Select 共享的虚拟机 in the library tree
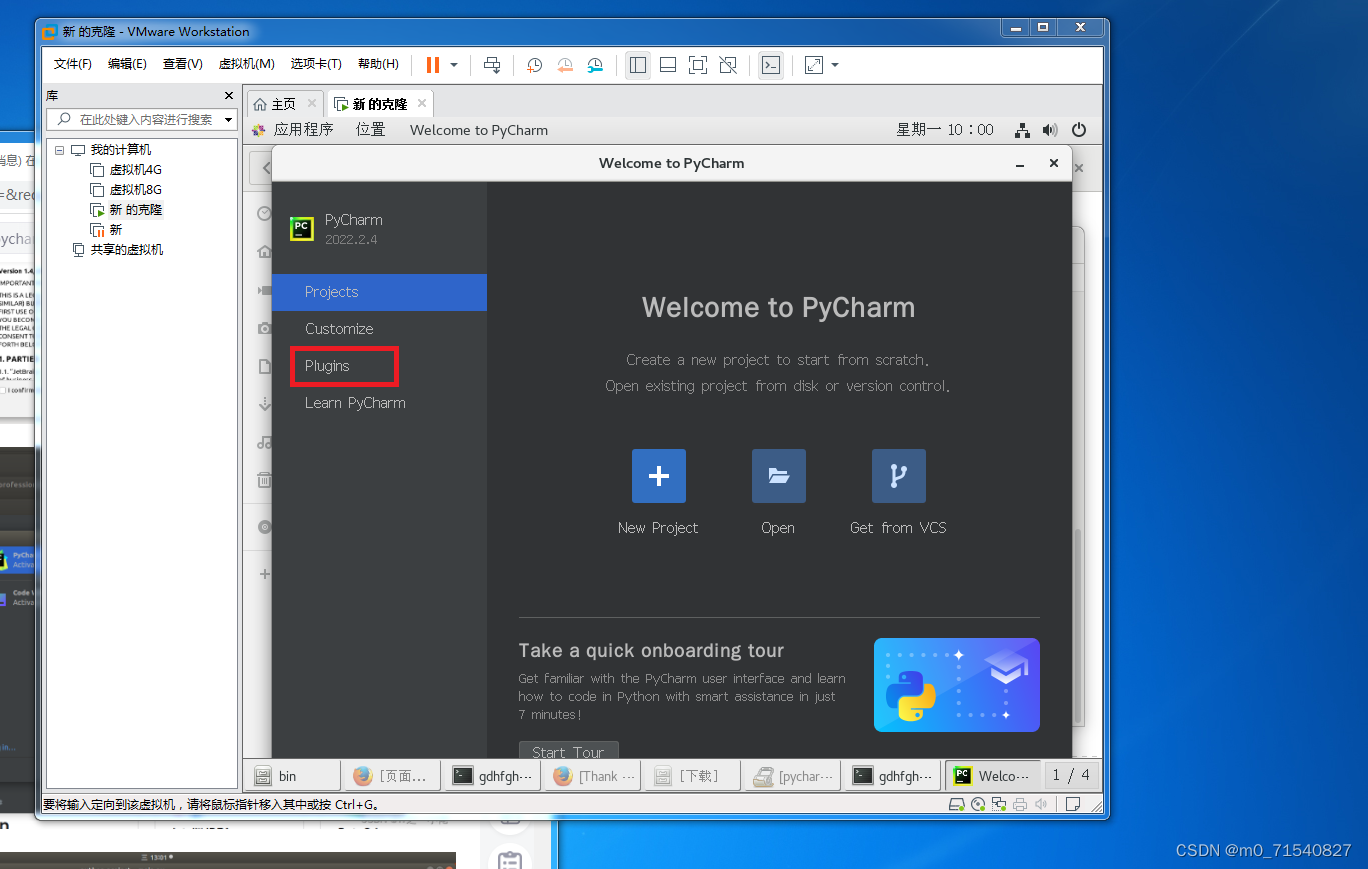The image size is (1368, 869). (126, 250)
